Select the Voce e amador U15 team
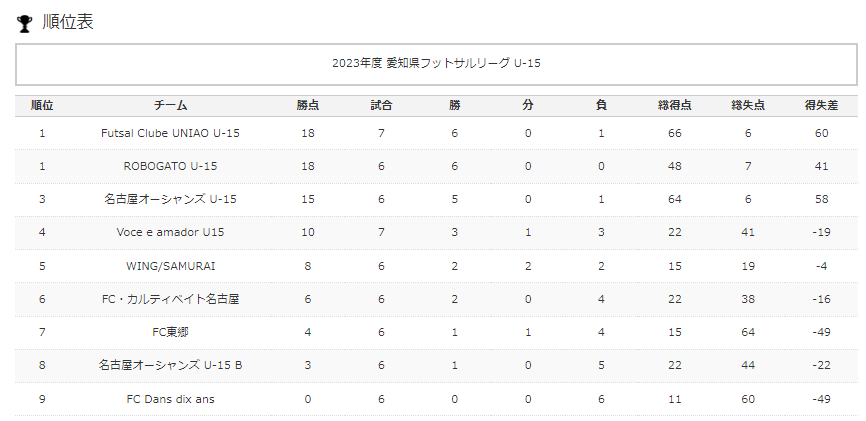 coord(170,232)
